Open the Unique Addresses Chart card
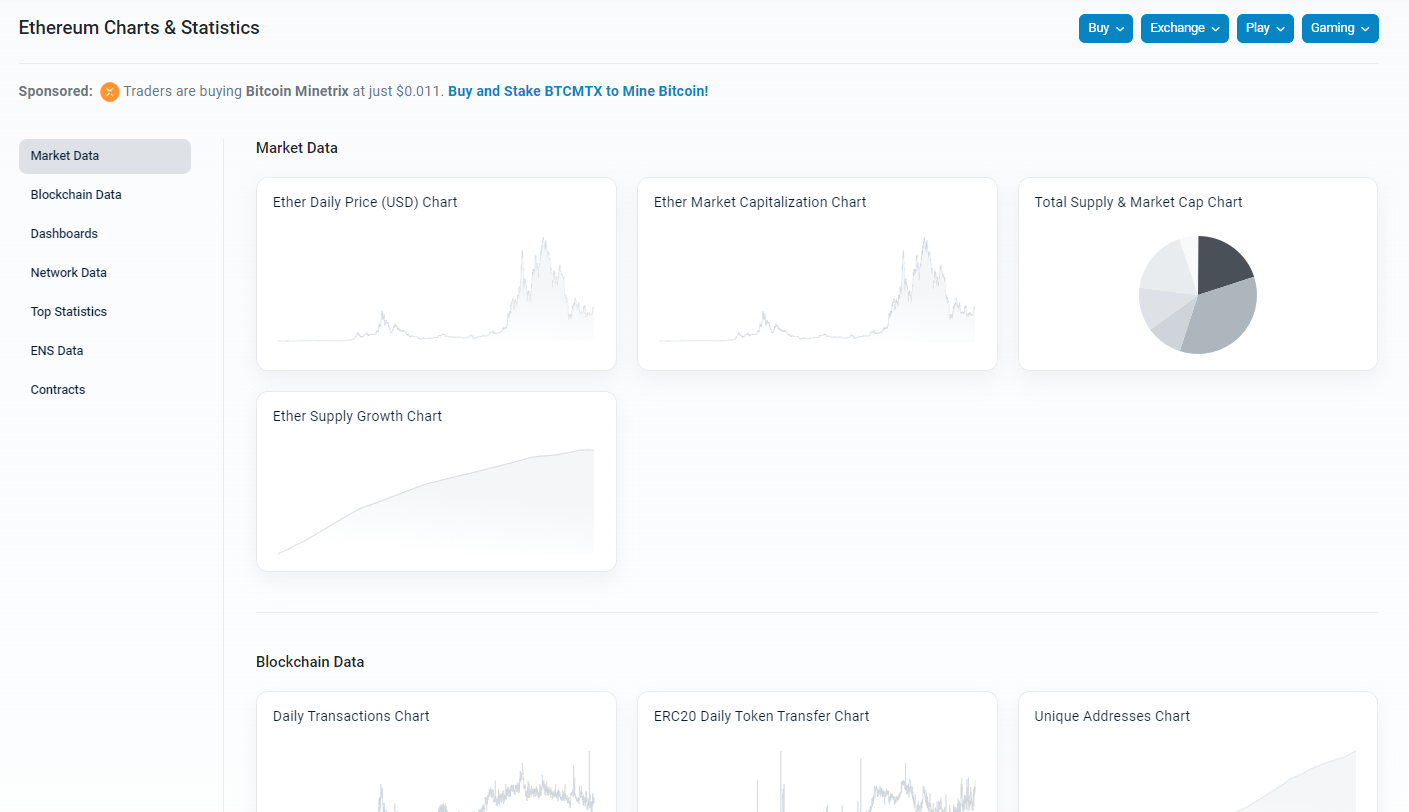This screenshot has height=812, width=1409. (1197, 760)
